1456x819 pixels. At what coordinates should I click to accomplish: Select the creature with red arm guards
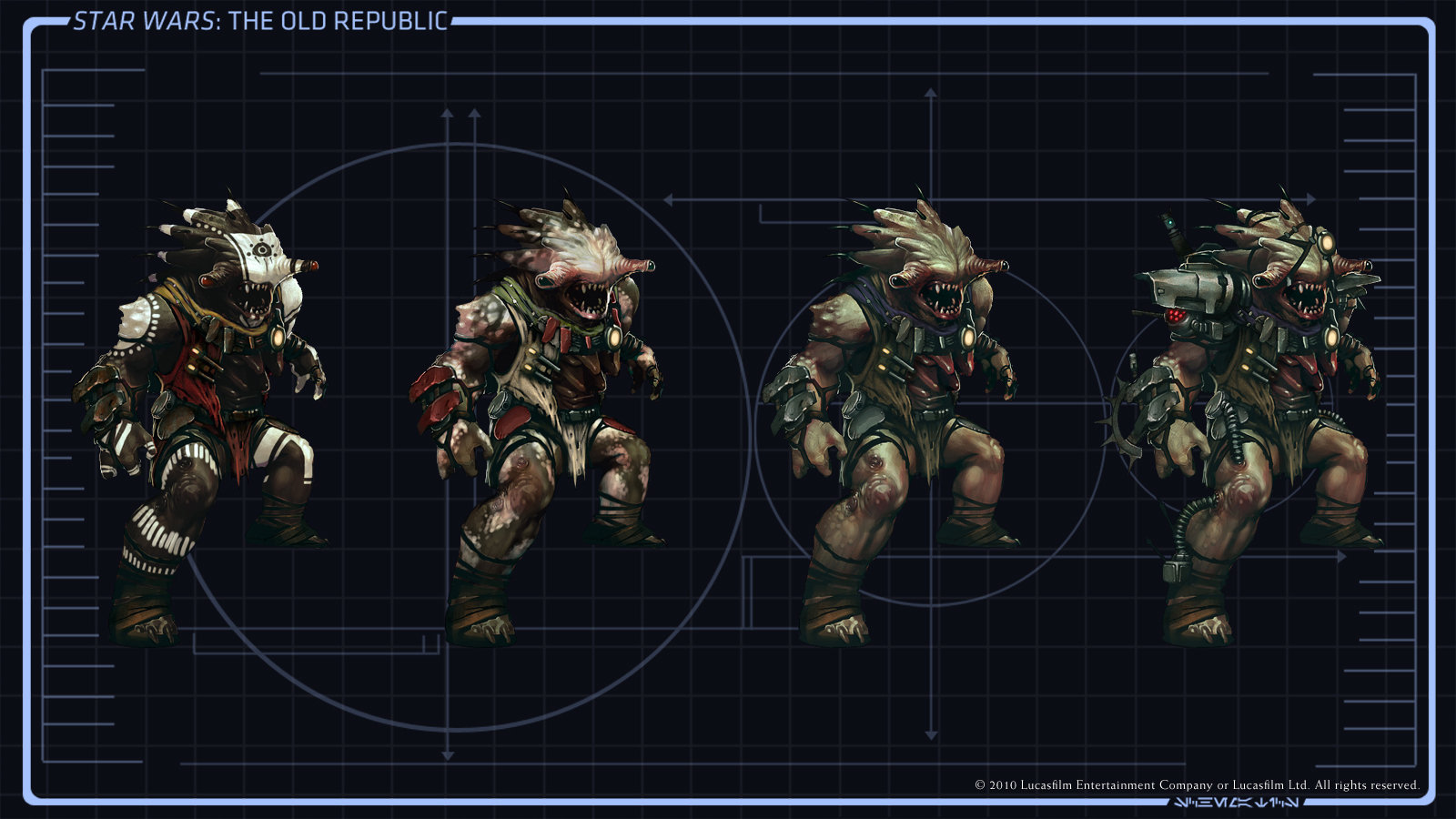537,419
